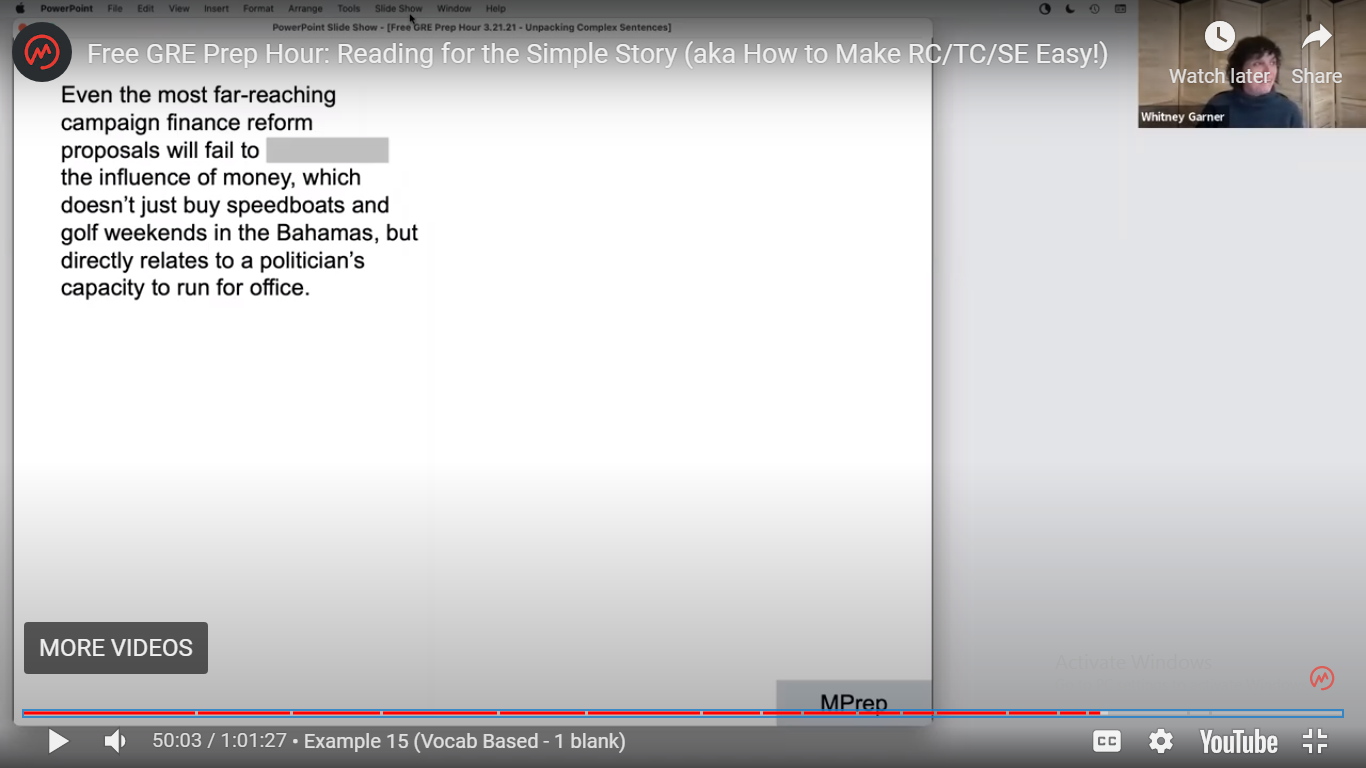Toggle closed captions with the CC icon
1366x768 pixels.
coord(1106,741)
